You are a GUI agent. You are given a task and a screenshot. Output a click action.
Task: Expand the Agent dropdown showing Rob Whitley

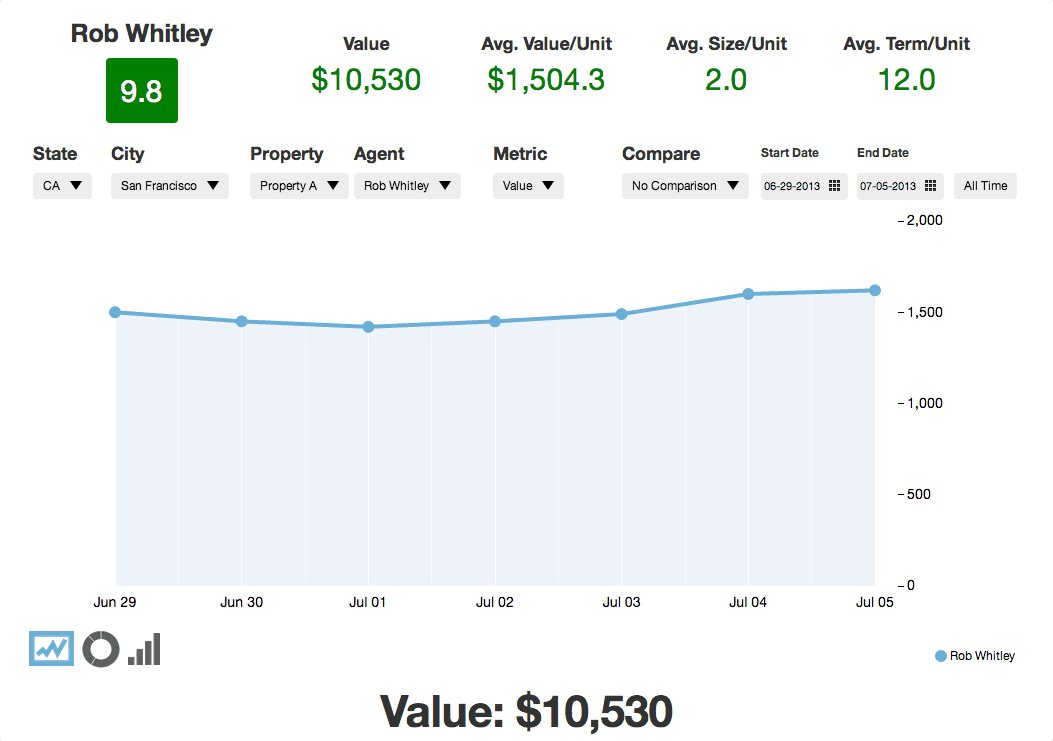point(407,186)
